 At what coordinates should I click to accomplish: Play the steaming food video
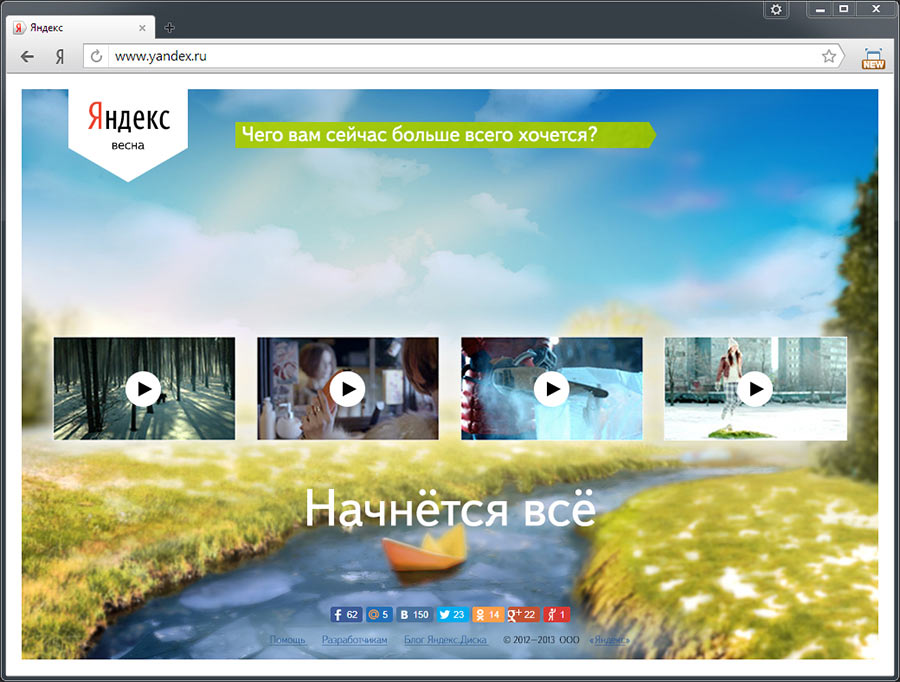tap(551, 388)
